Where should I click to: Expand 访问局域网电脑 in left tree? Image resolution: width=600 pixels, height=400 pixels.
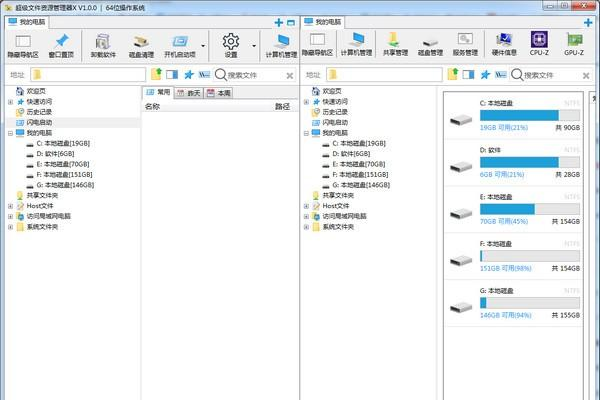click(x=11, y=216)
